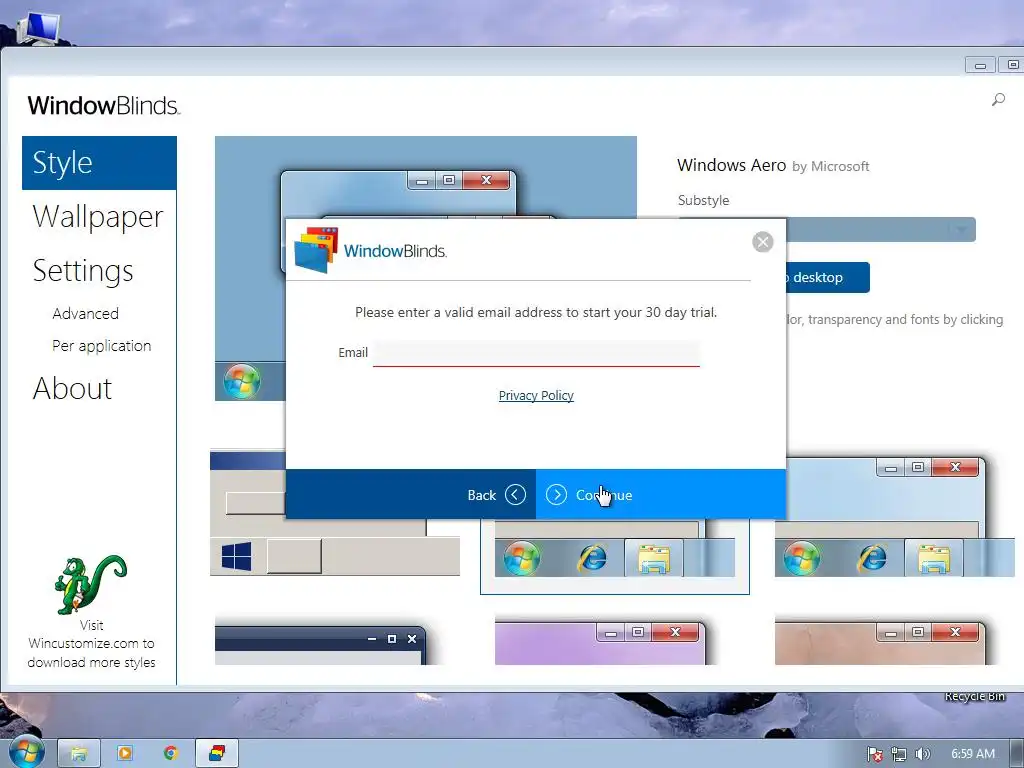Image resolution: width=1024 pixels, height=768 pixels.
Task: Select the peach-colored style thumbnail
Action: pos(880,643)
